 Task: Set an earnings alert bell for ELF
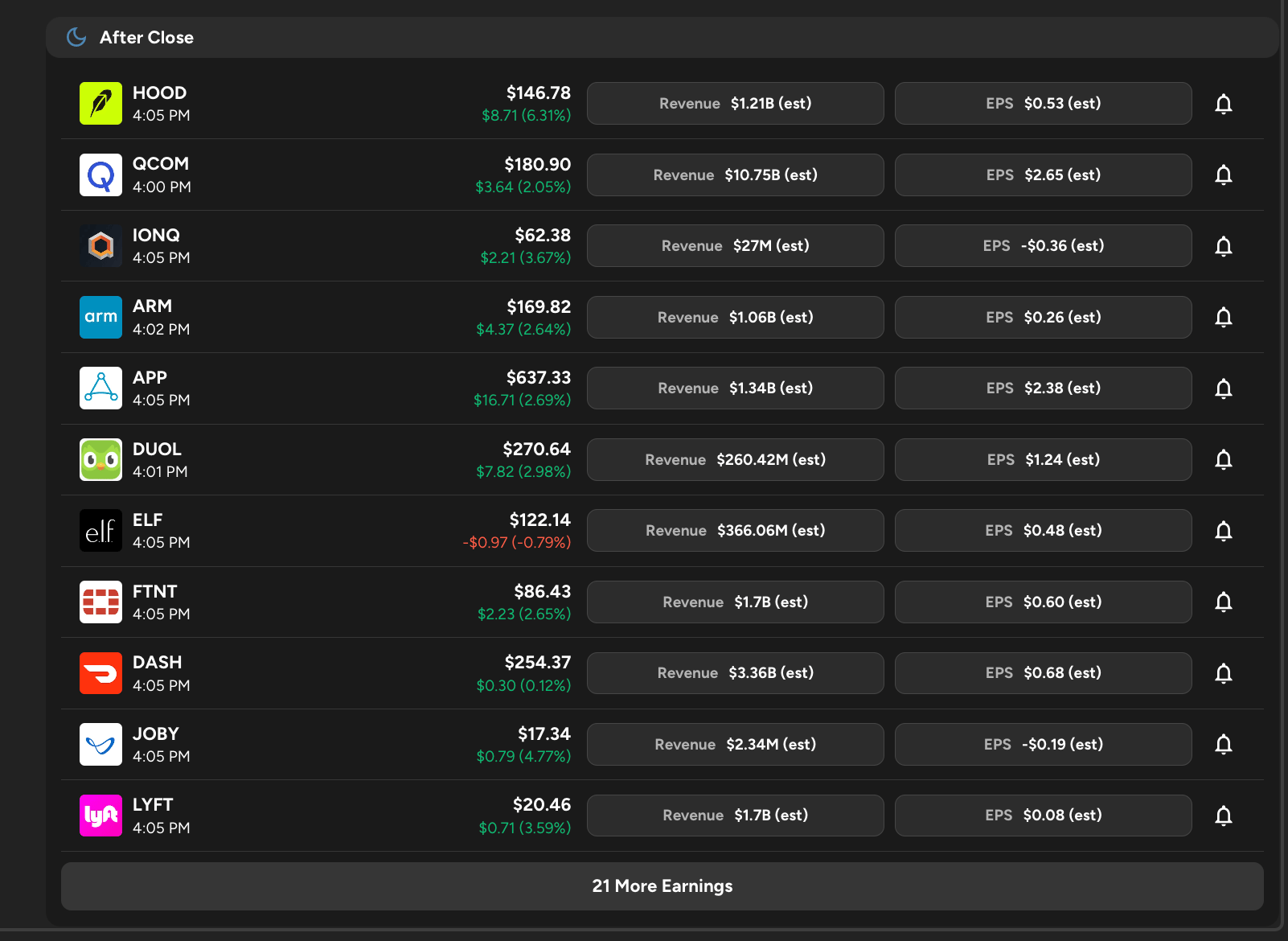(x=1224, y=531)
